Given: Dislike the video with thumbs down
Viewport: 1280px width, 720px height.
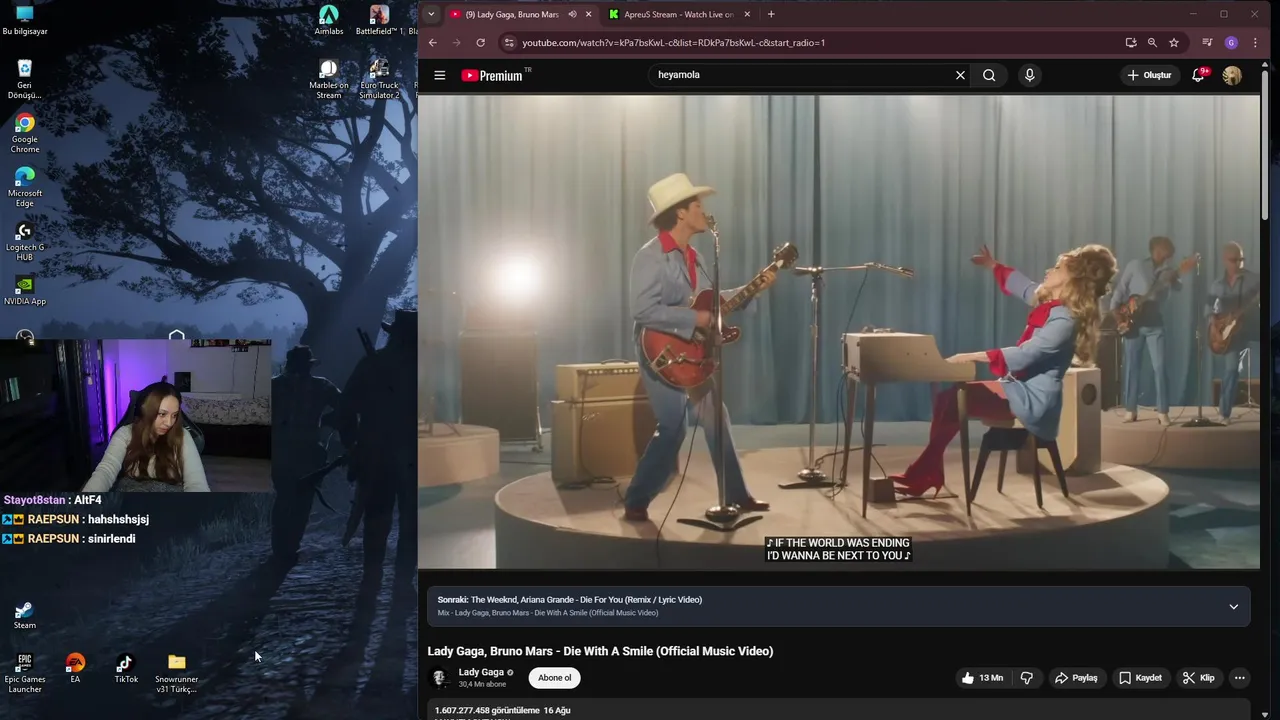Looking at the screenshot, I should pos(1027,678).
